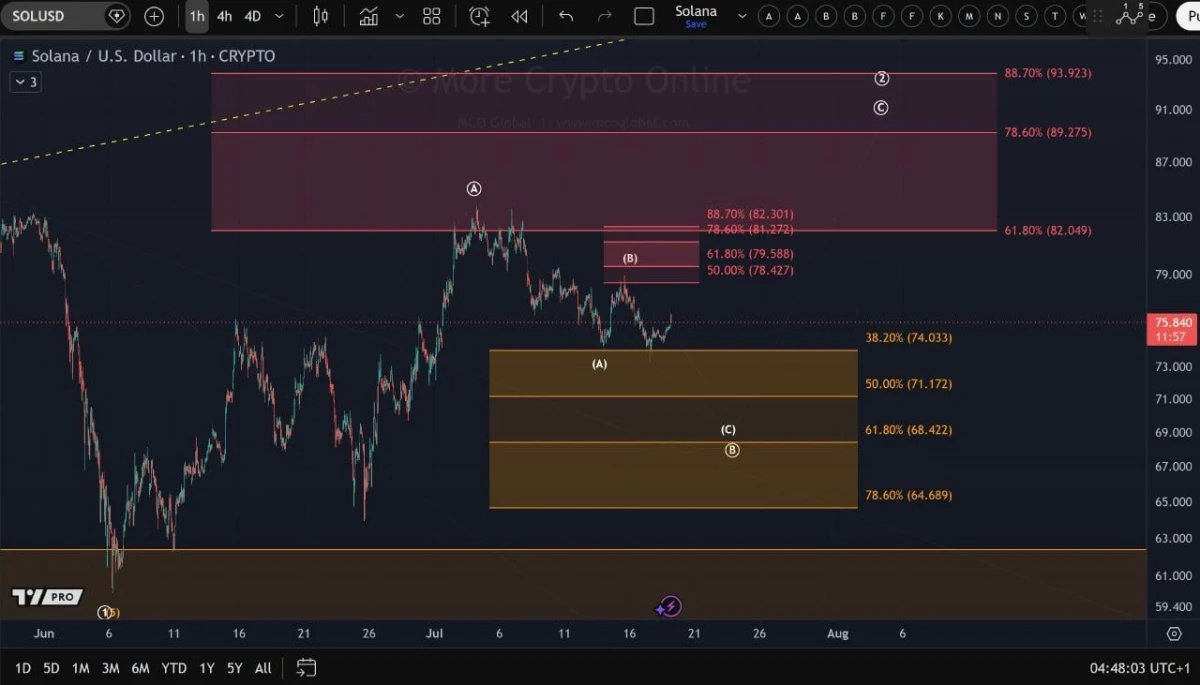Screen dimensions: 1200x685
Task: Open chart settings gear near price axis
Action: (x=1174, y=633)
